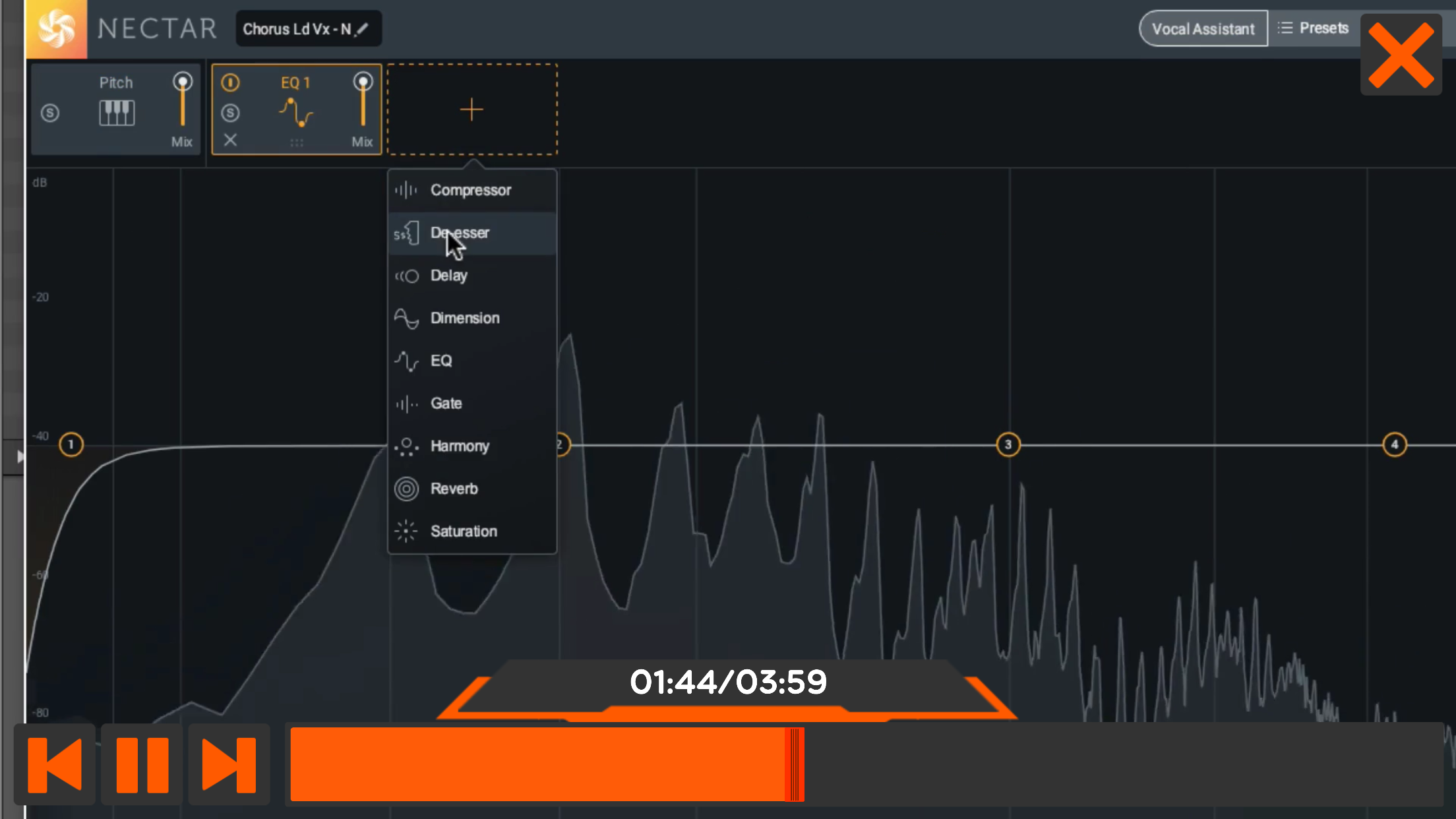This screenshot has height=819, width=1456.
Task: Open the Vocal Assistant
Action: 1203,29
